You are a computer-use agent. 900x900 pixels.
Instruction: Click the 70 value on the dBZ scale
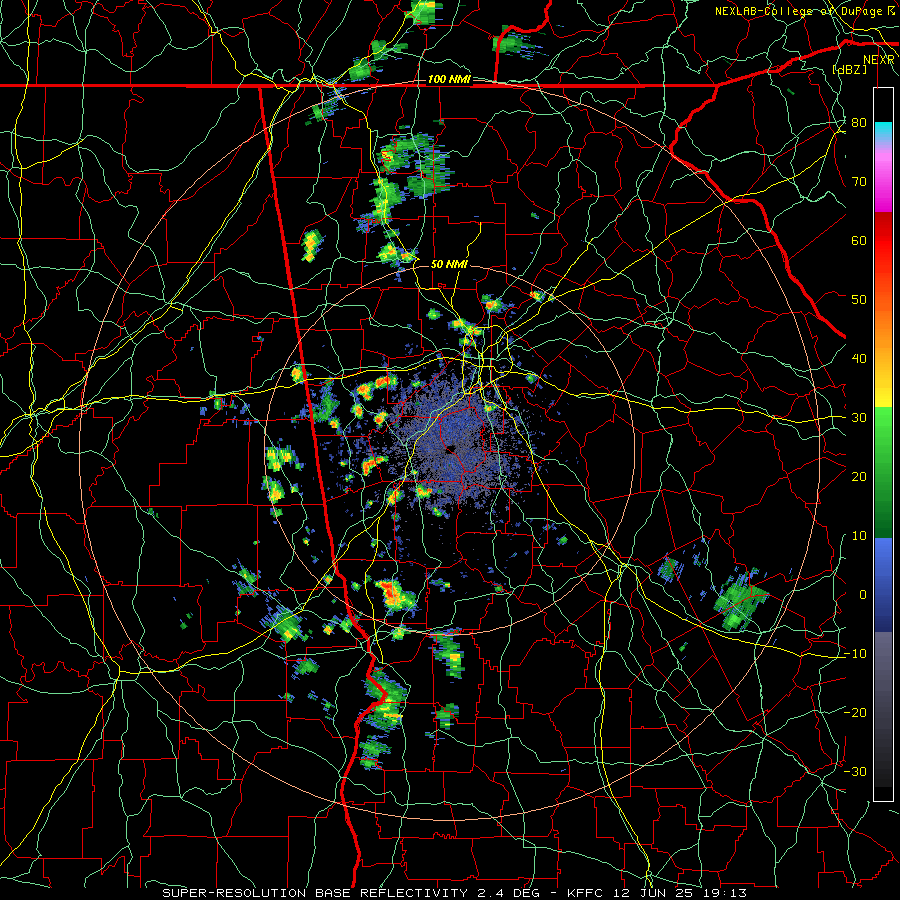pyautogui.click(x=859, y=182)
